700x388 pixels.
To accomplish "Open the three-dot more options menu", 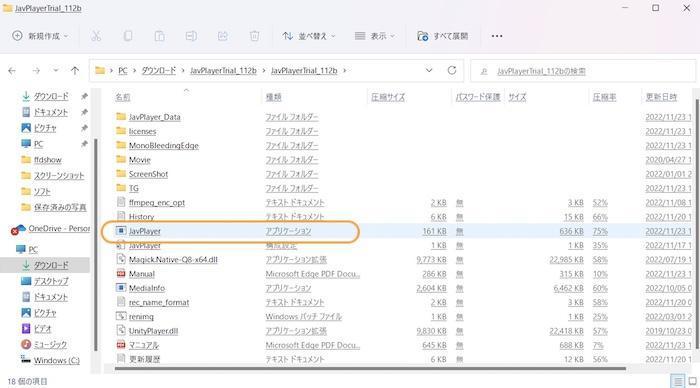I will [x=497, y=36].
